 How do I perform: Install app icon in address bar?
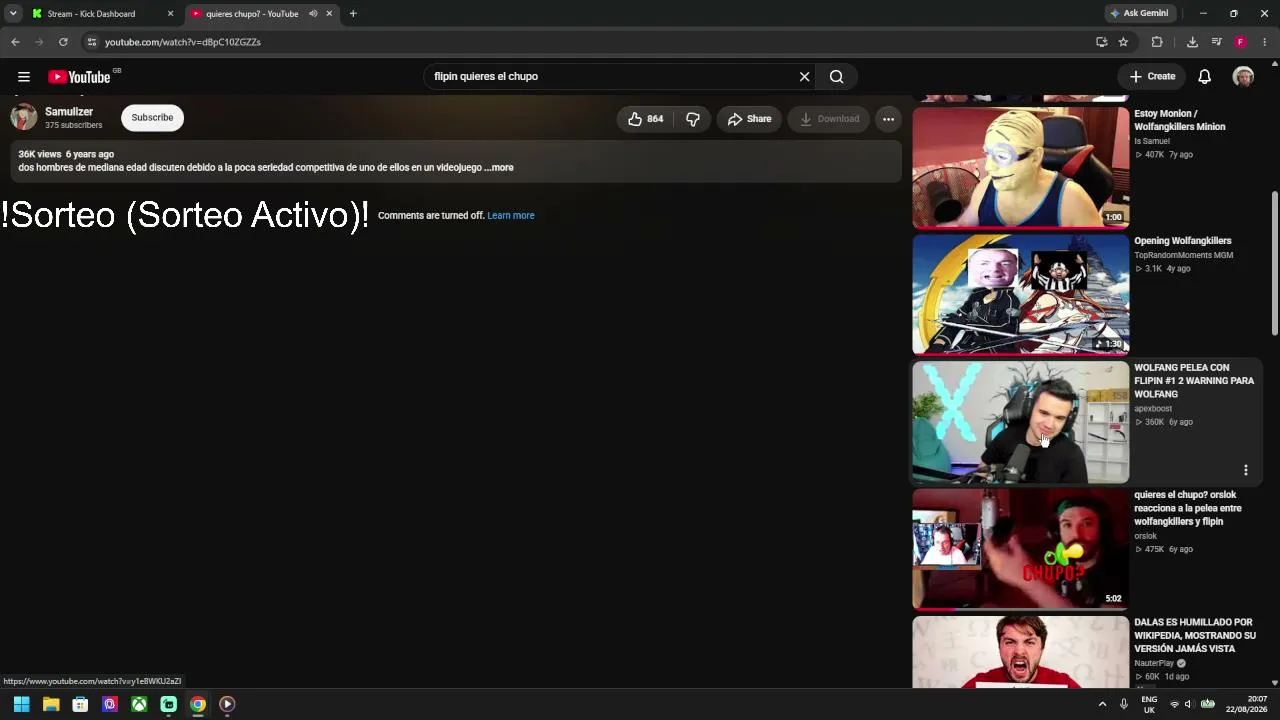pyautogui.click(x=1101, y=42)
